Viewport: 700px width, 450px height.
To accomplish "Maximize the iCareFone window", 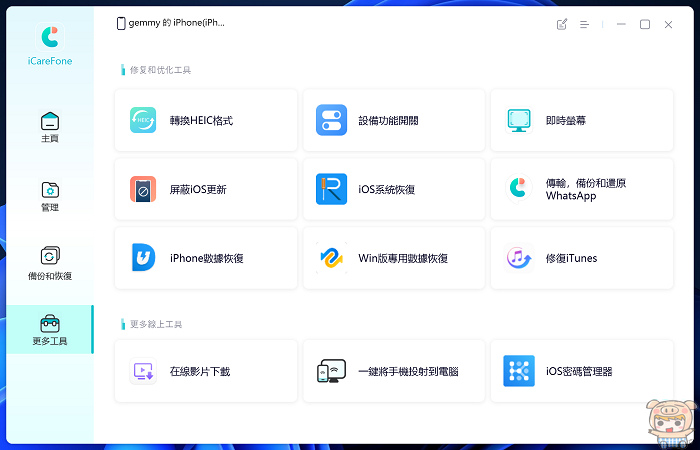I will 645,24.
